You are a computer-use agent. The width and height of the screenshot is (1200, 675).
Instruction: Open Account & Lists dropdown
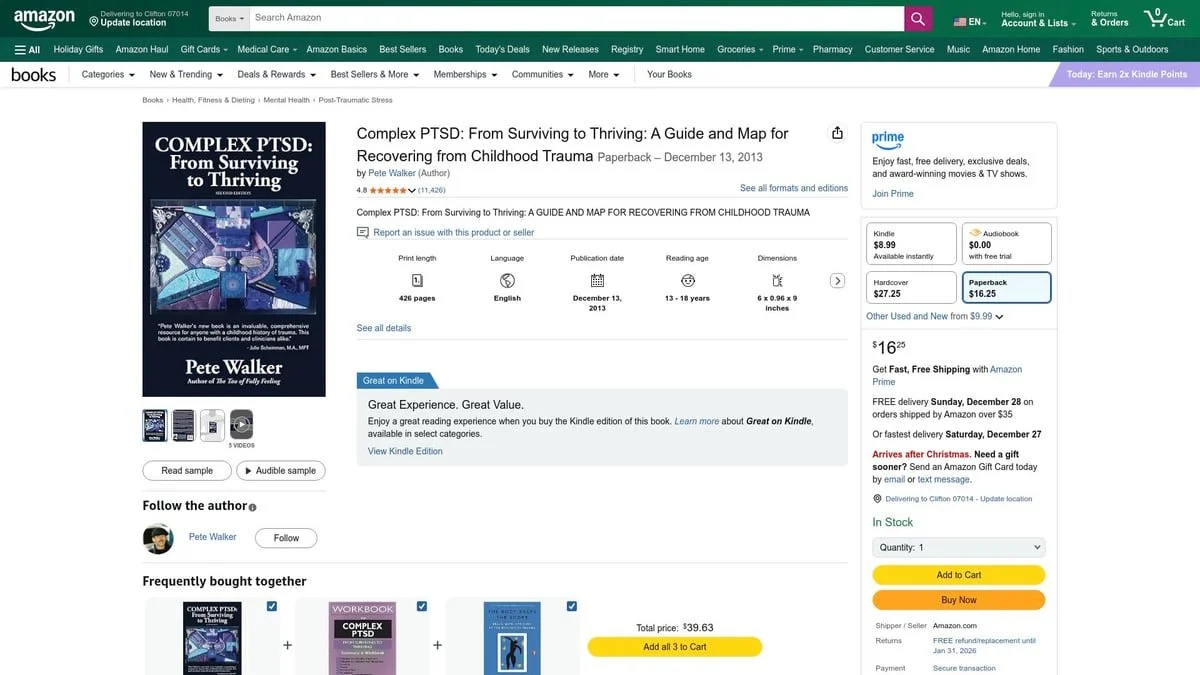(x=1038, y=19)
